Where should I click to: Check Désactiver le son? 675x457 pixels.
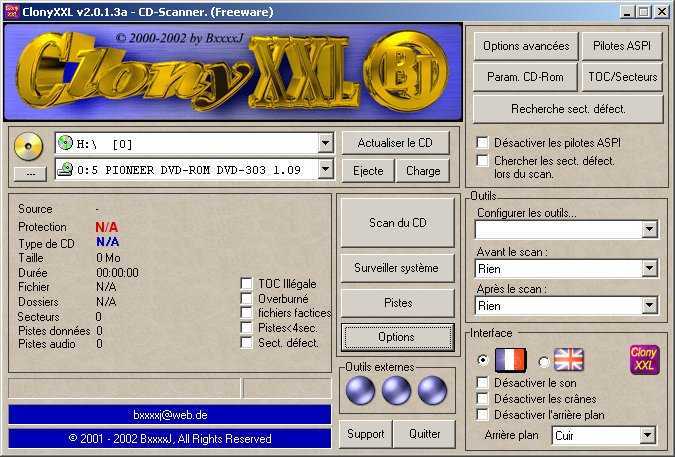pos(483,382)
